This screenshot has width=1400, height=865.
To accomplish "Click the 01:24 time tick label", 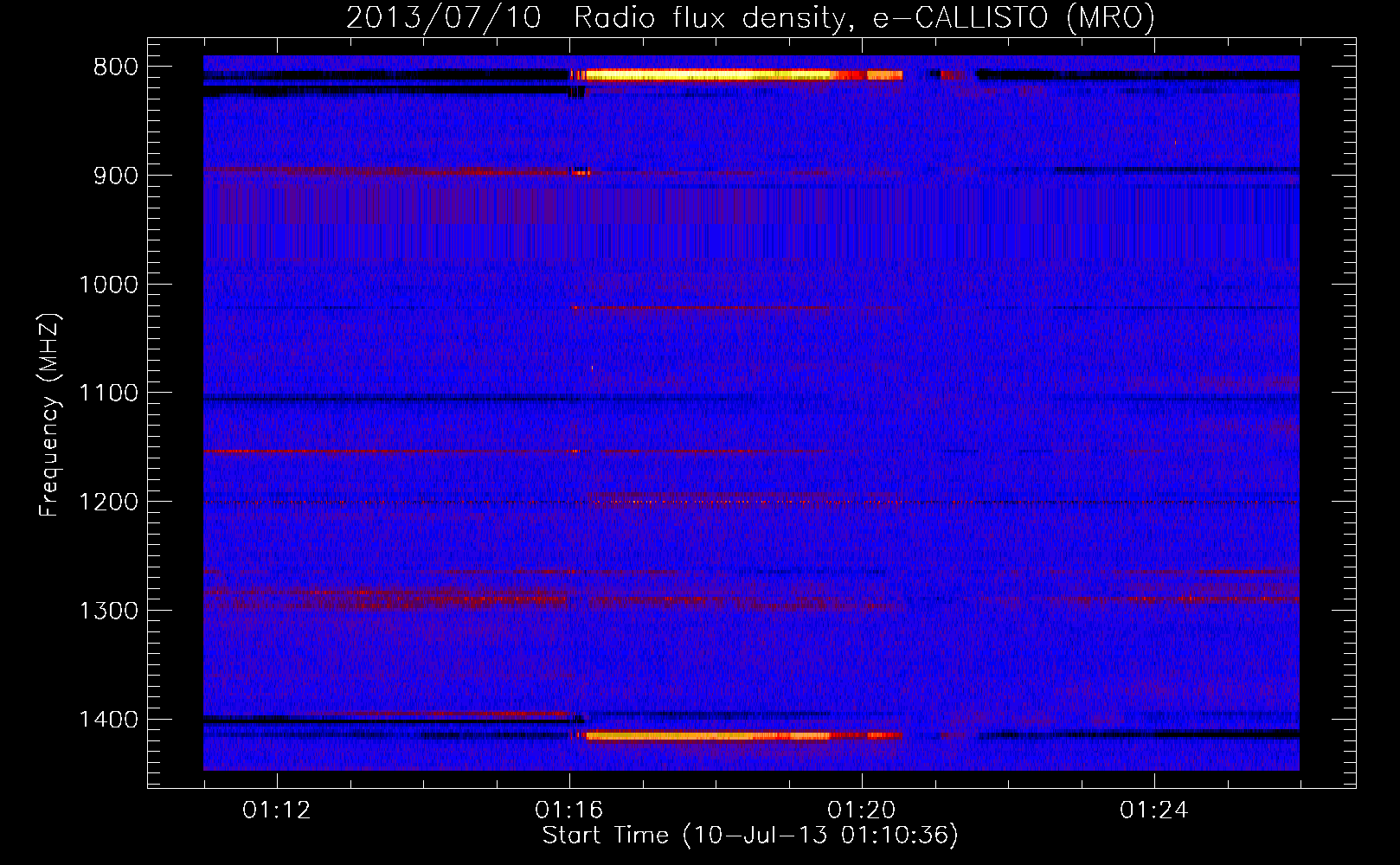I will click(x=1154, y=811).
